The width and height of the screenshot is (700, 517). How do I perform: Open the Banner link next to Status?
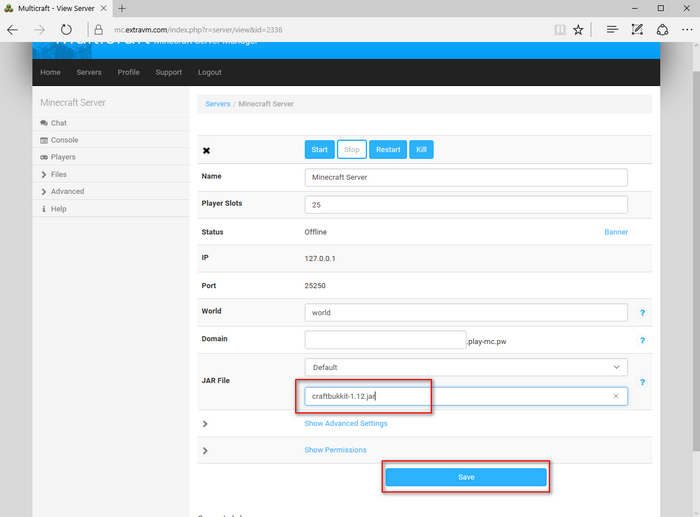[616, 232]
